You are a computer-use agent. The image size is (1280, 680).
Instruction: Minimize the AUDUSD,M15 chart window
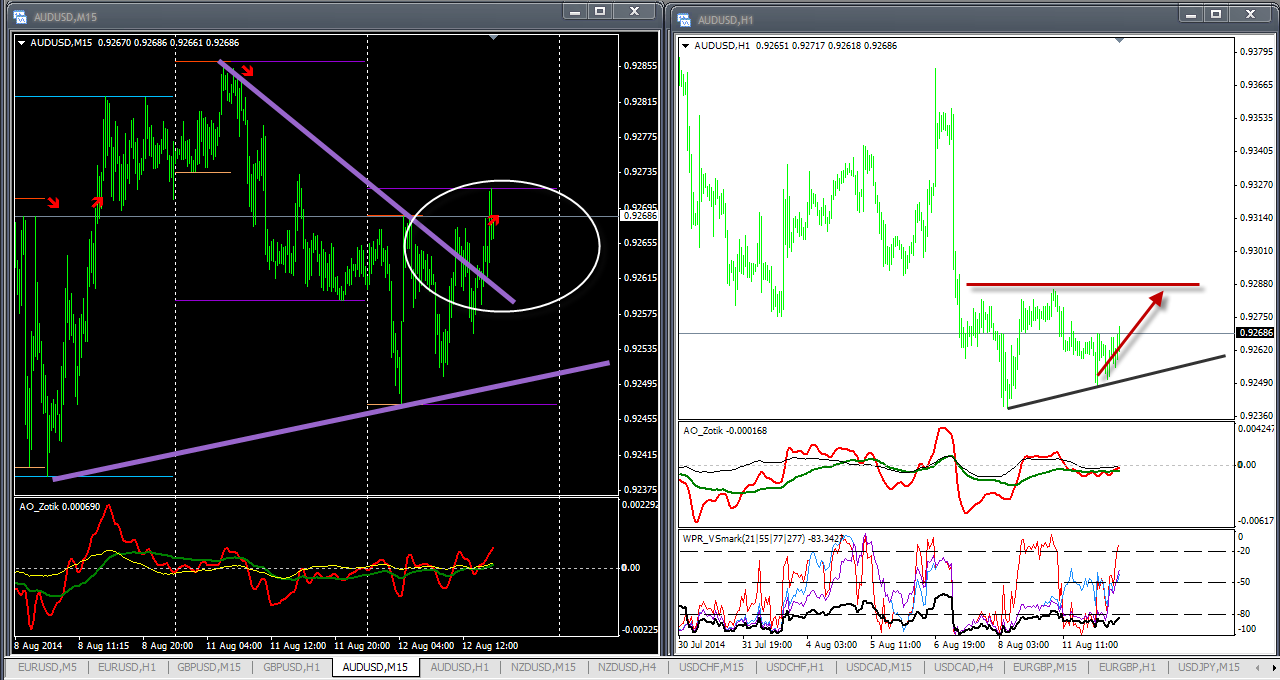(574, 11)
